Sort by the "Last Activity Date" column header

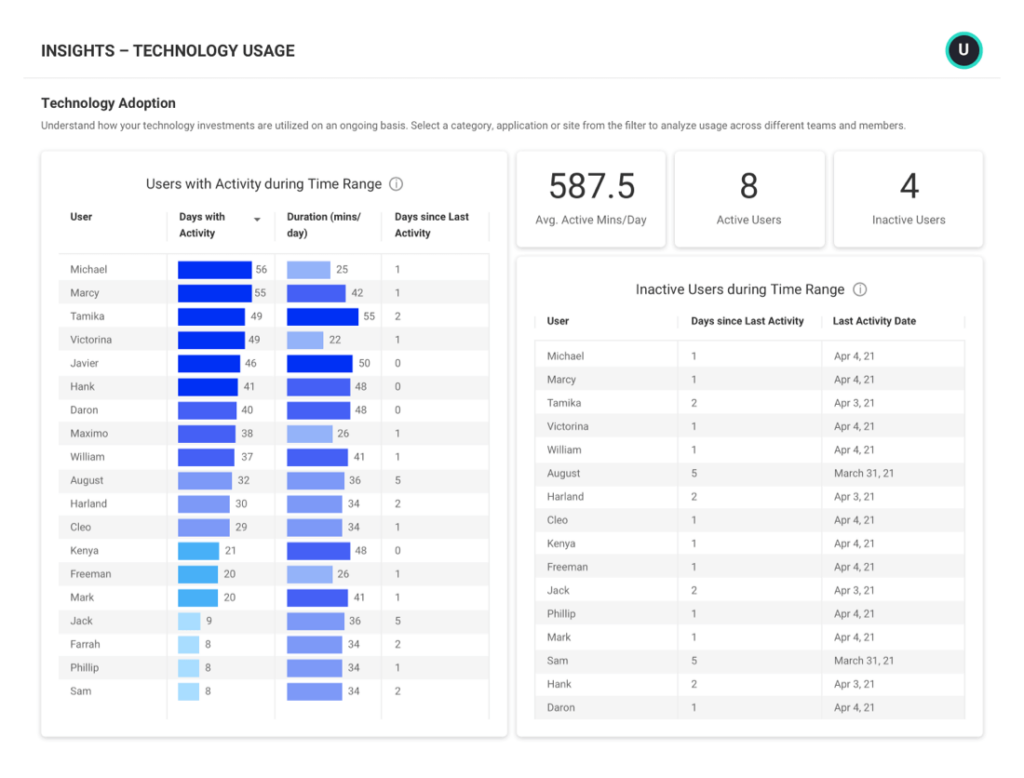pos(873,321)
